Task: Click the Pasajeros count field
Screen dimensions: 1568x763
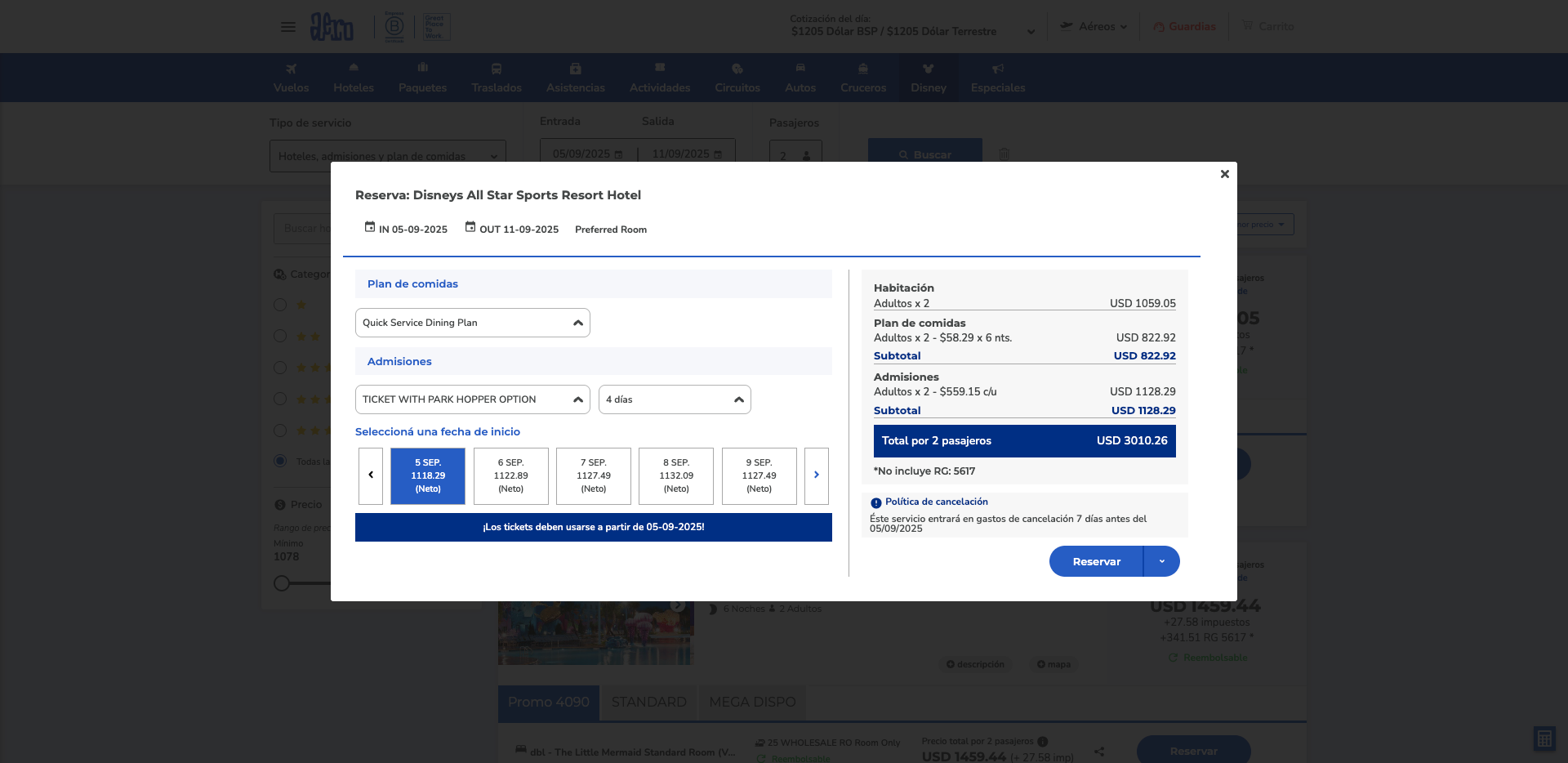Action: pyautogui.click(x=795, y=155)
